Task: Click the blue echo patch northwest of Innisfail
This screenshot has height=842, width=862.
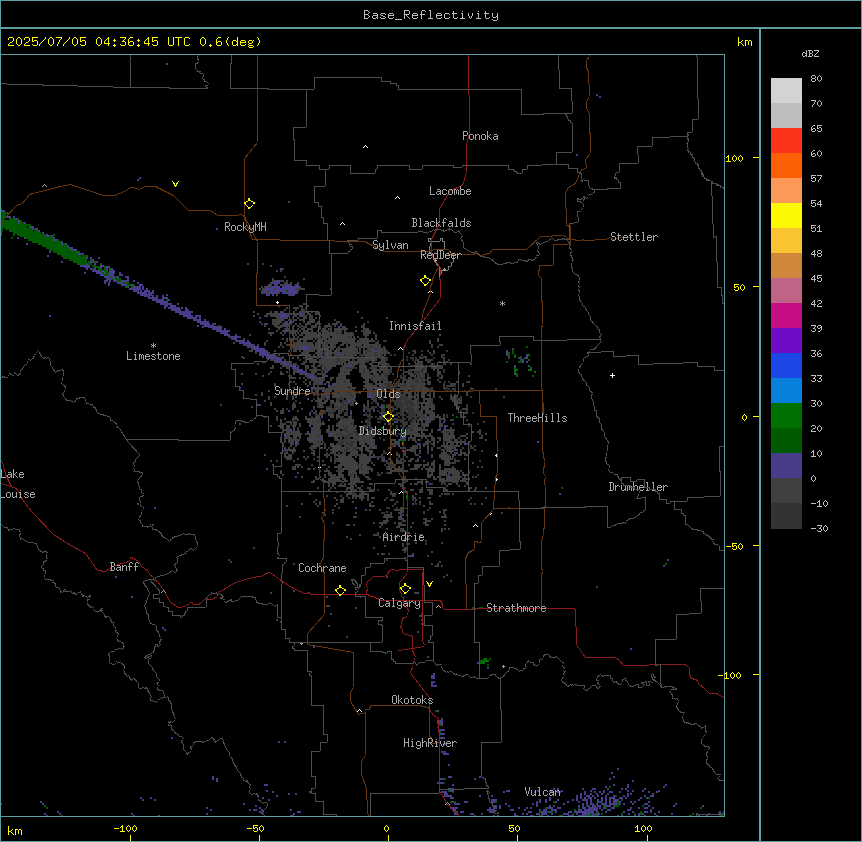Action: coord(281,287)
